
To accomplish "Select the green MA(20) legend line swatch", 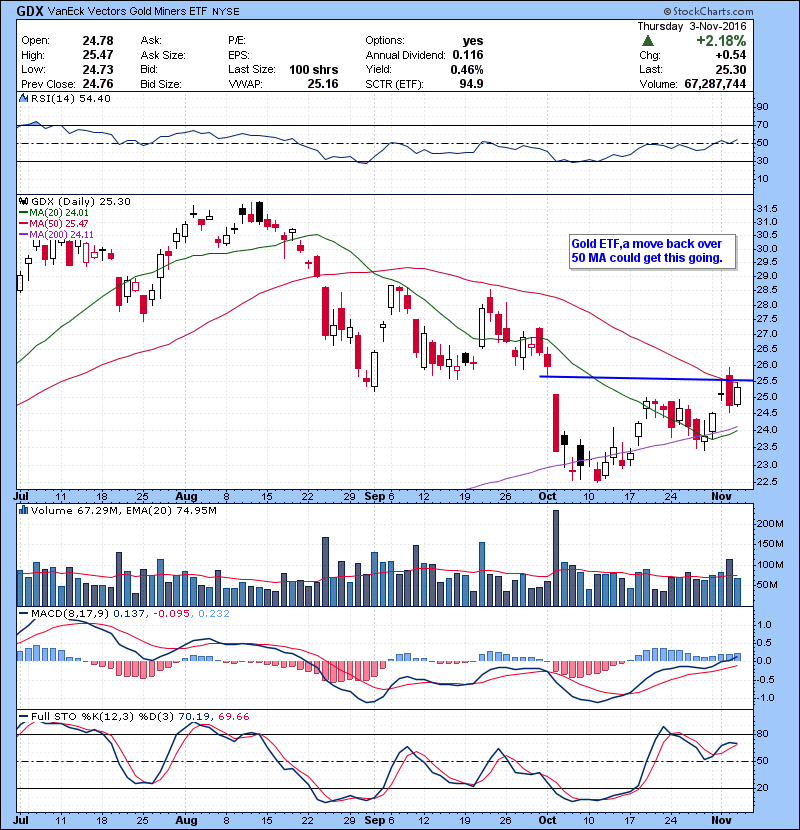I will pyautogui.click(x=24, y=212).
